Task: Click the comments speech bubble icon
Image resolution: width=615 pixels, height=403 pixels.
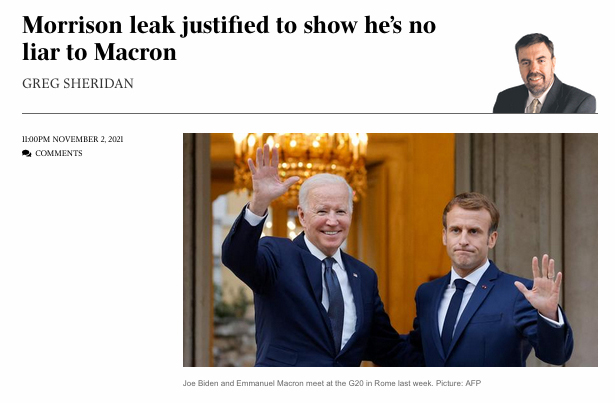Action: tap(27, 153)
